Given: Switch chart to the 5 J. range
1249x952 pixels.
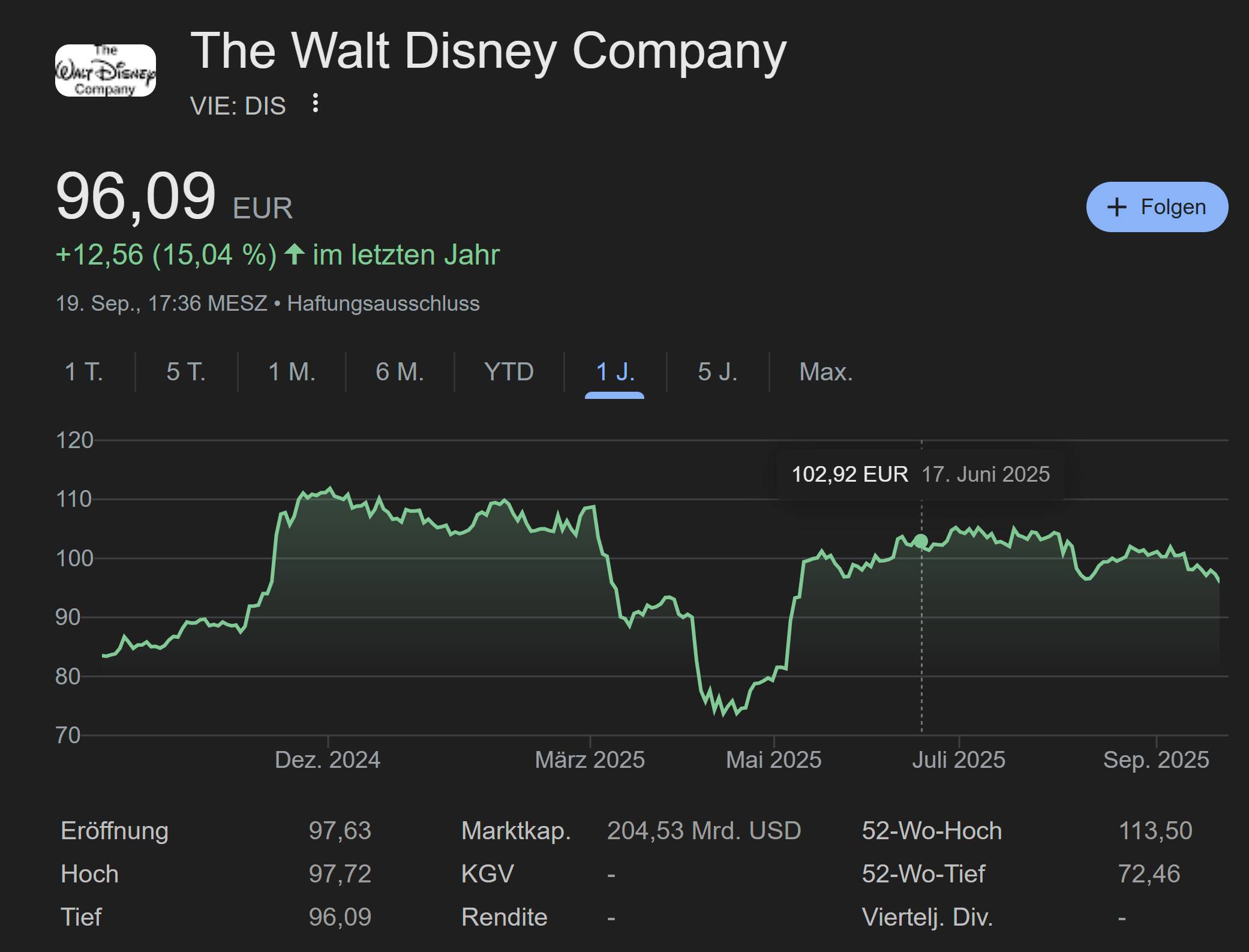Looking at the screenshot, I should pos(717,372).
